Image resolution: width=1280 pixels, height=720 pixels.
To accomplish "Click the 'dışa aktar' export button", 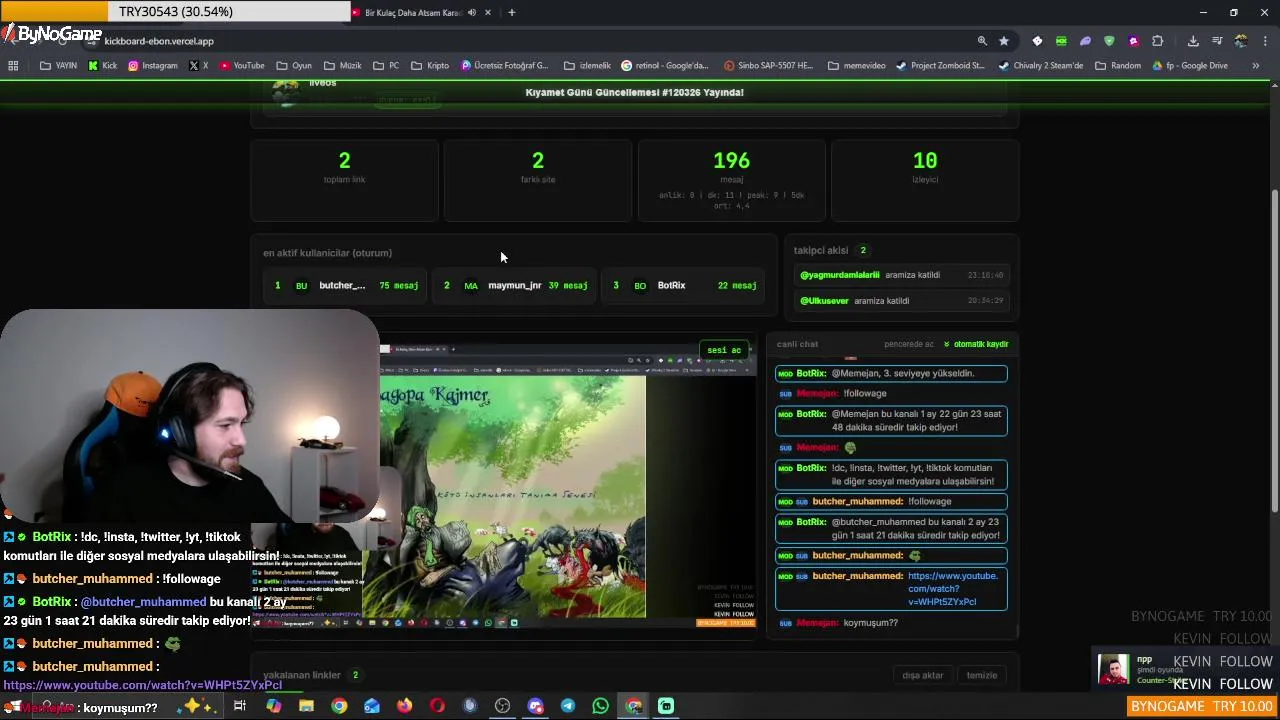I will tap(922, 675).
